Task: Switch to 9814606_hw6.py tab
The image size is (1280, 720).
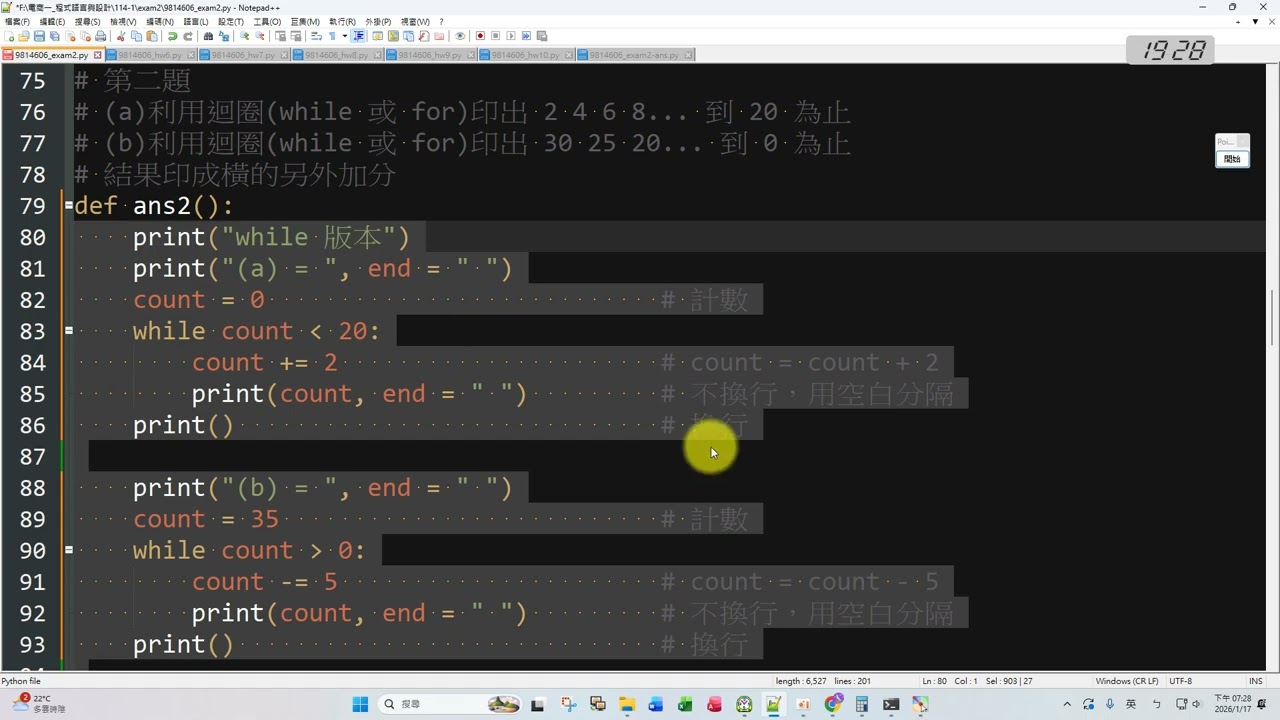Action: [149, 55]
